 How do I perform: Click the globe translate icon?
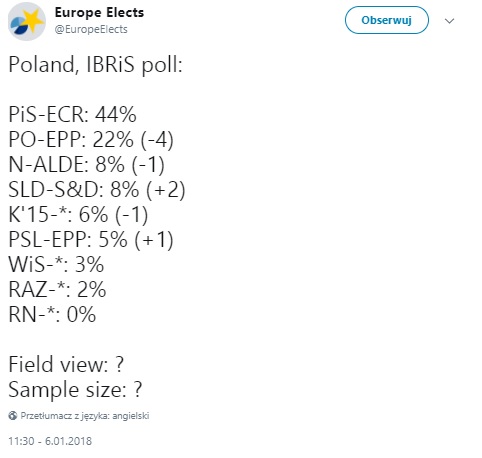click(13, 416)
